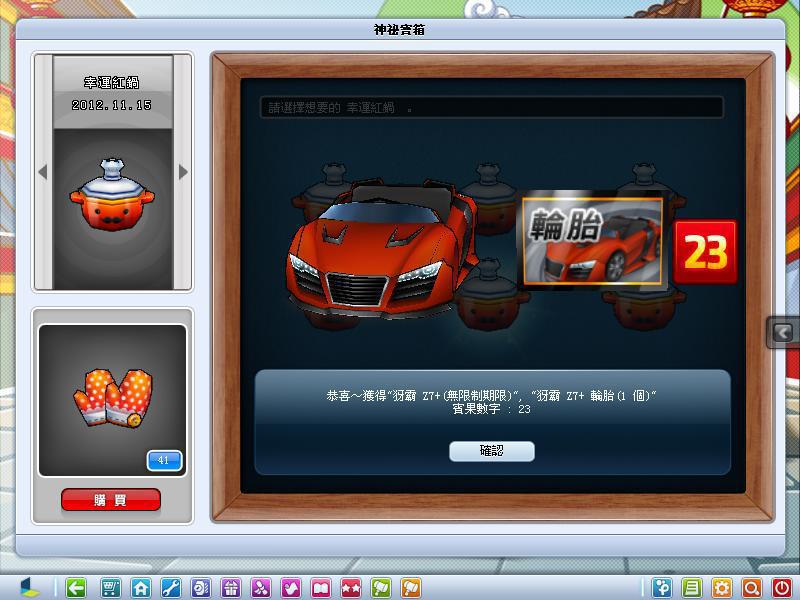This screenshot has height=600, width=800.
Task: Click the blue footprints icon
Action: [662, 588]
